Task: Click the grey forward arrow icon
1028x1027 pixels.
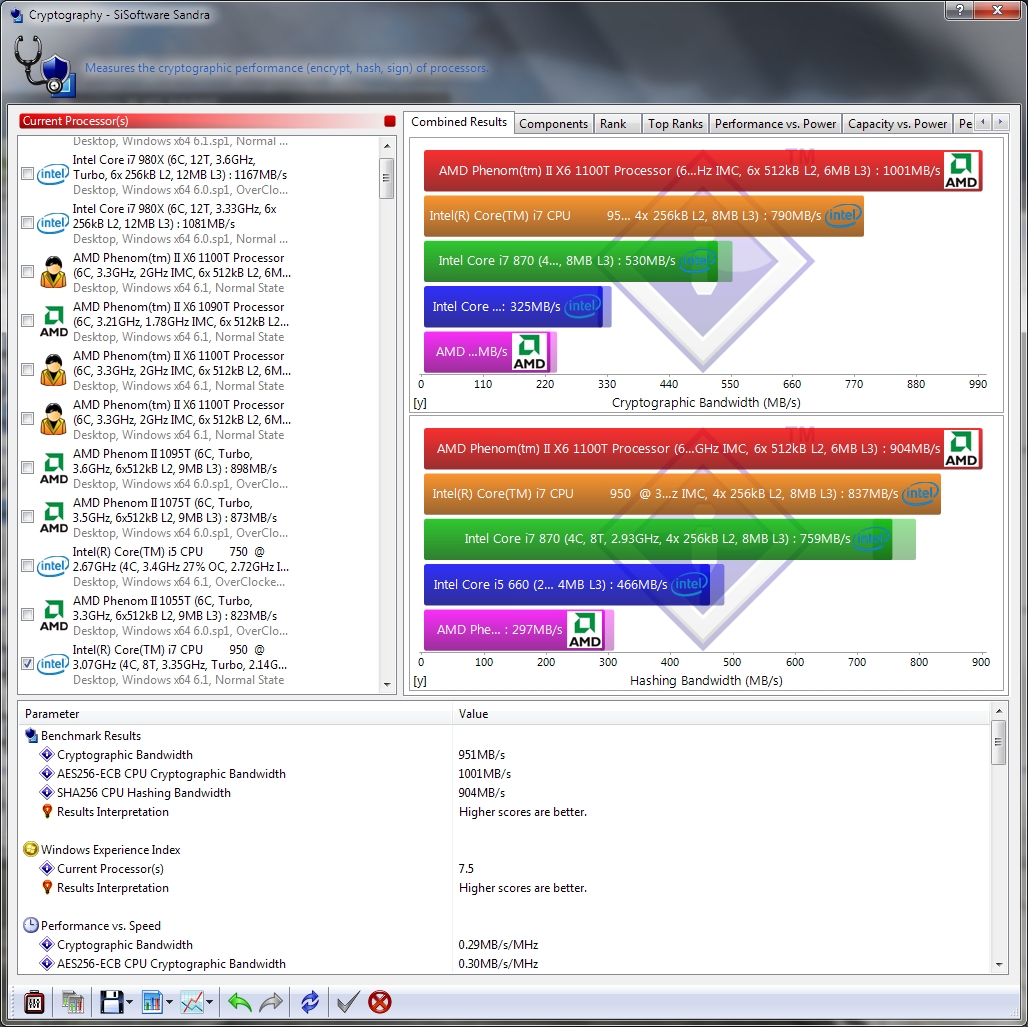Action: 271,1001
